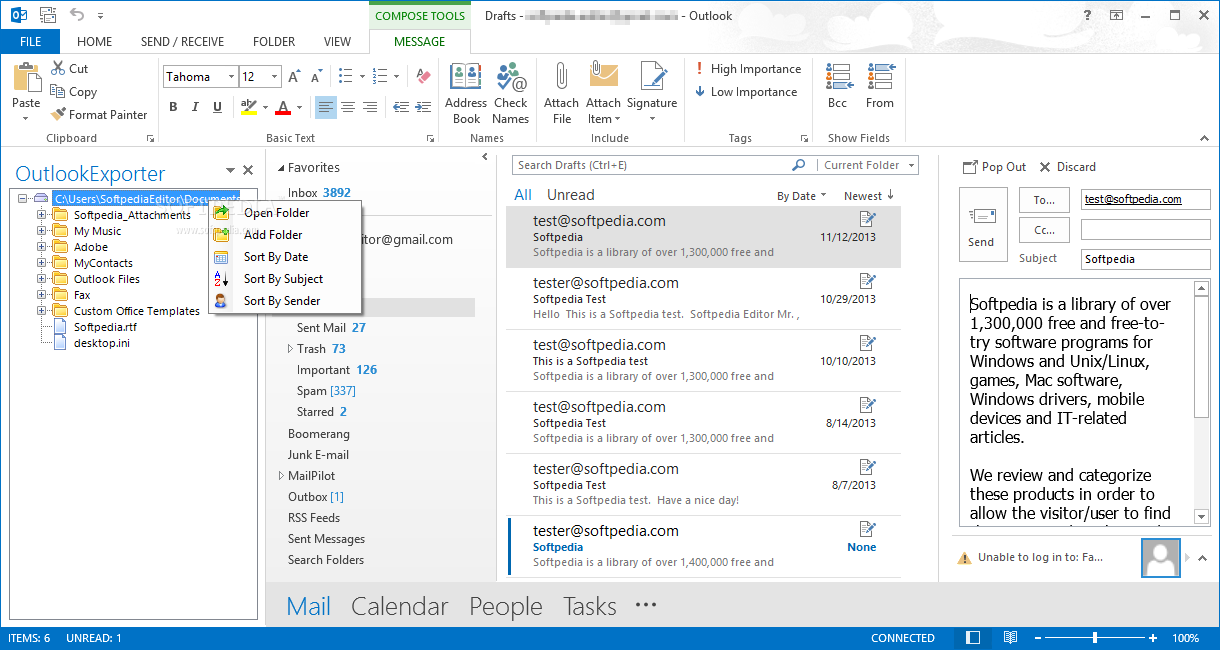Clear all formatting with the eraser icon
1220x650 pixels.
pos(424,77)
